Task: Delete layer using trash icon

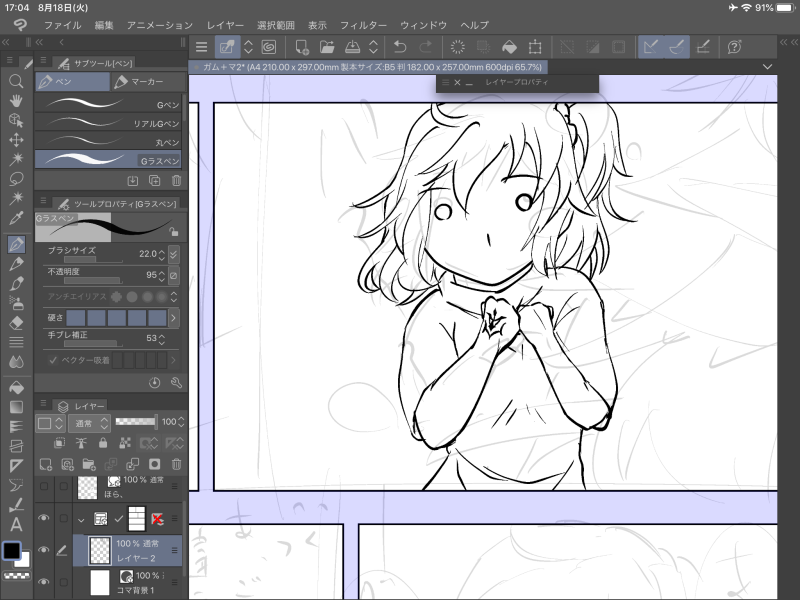Action: click(x=177, y=464)
